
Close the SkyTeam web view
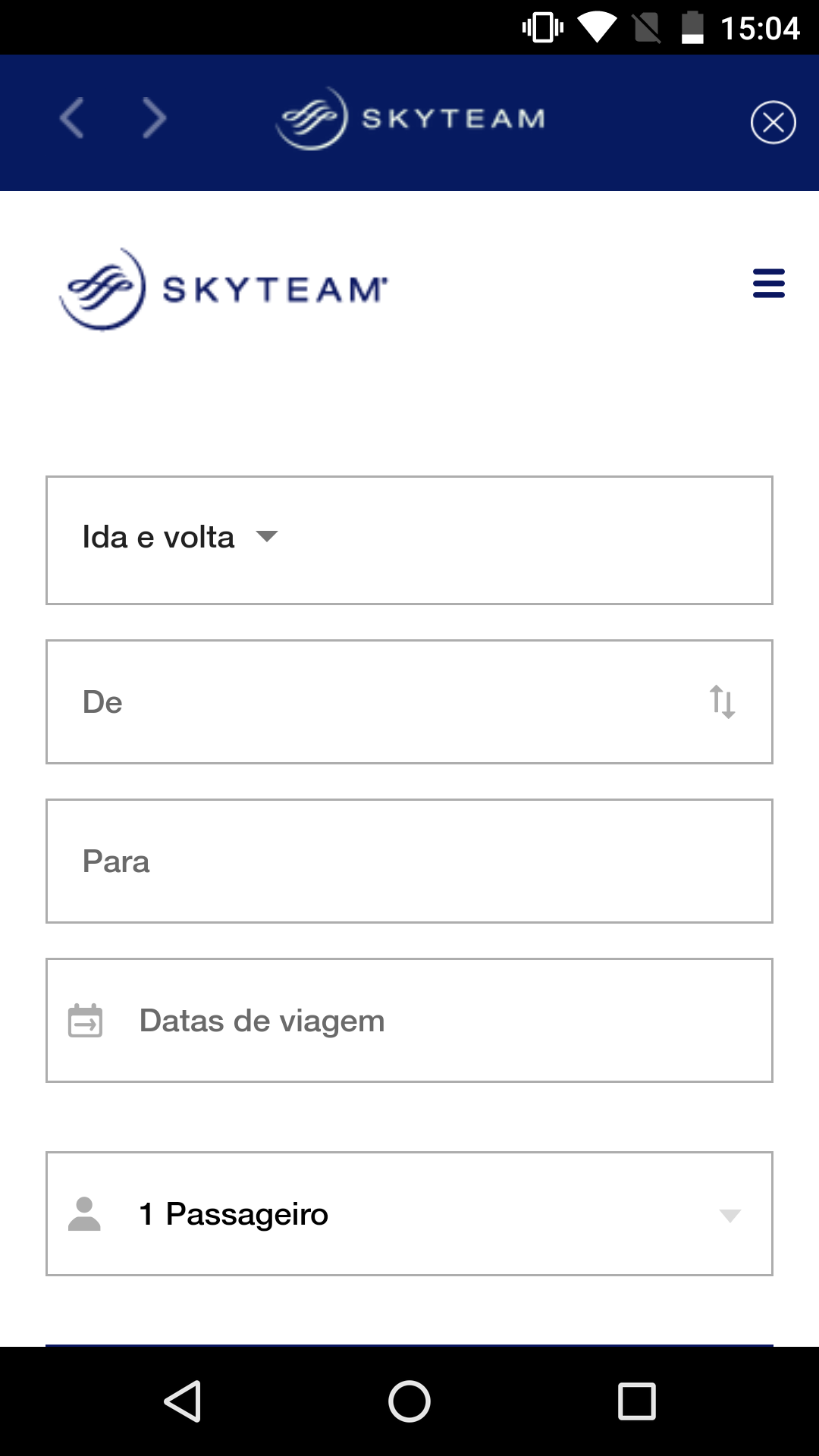click(x=773, y=122)
